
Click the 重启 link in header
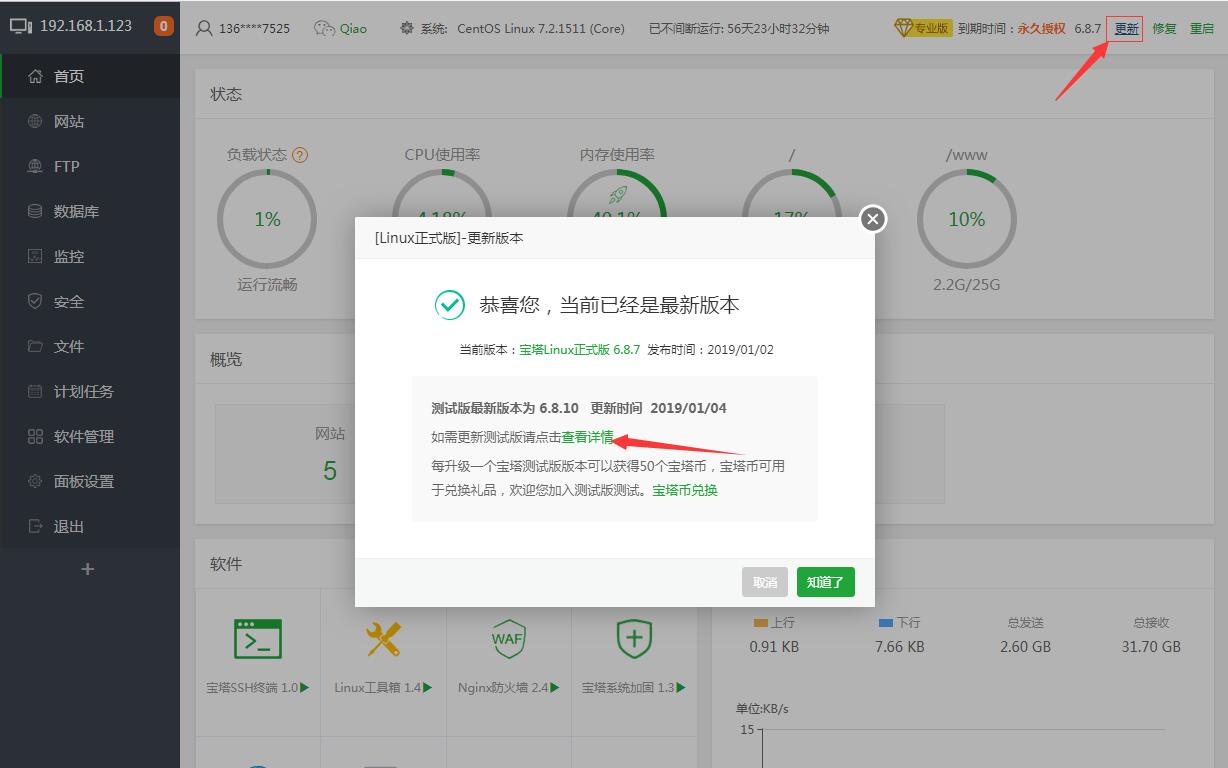[x=1202, y=28]
